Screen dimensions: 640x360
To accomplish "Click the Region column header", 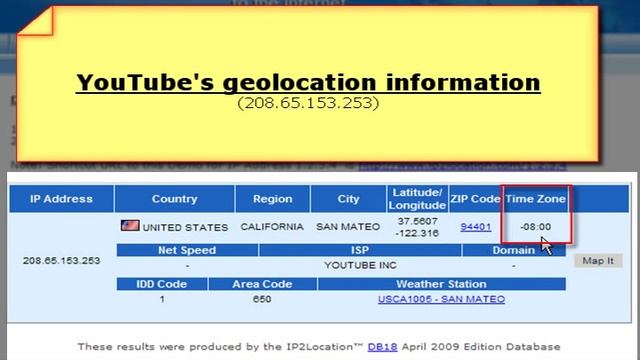I will coord(273,199).
